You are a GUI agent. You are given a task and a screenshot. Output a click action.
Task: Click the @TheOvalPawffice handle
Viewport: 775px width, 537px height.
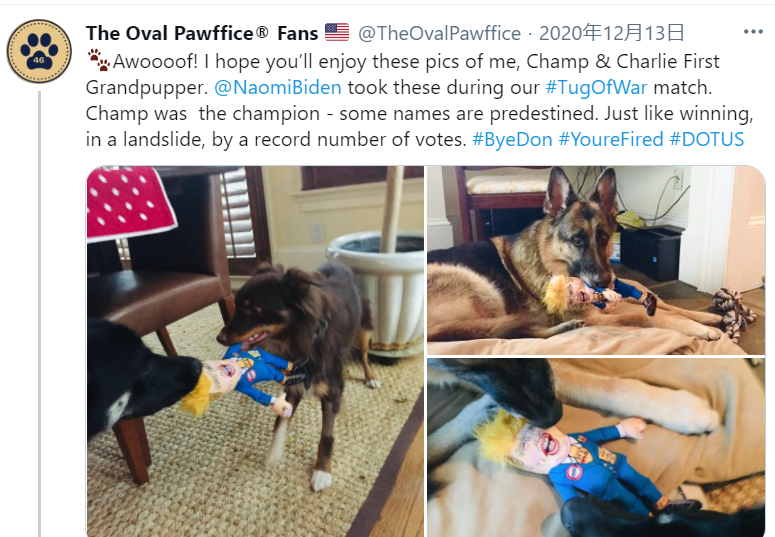[439, 33]
